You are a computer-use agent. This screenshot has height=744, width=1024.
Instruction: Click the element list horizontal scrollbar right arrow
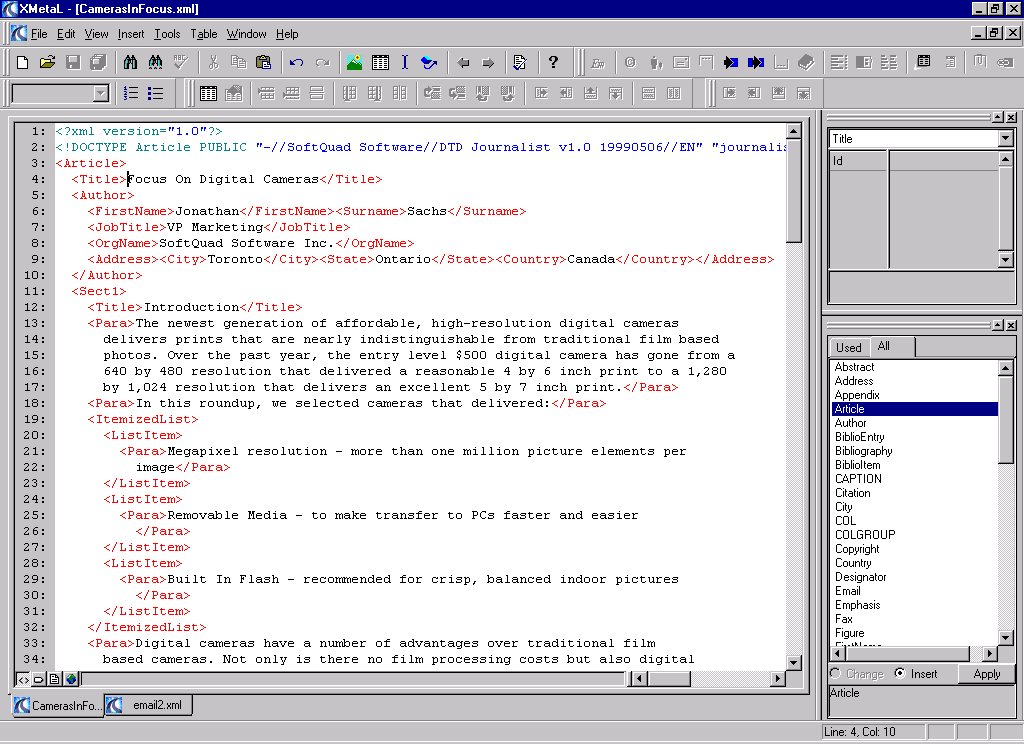(990, 653)
